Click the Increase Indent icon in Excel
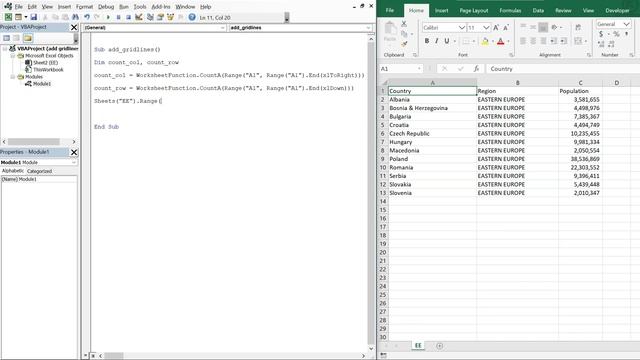The width and height of the screenshot is (640, 360). (563, 41)
